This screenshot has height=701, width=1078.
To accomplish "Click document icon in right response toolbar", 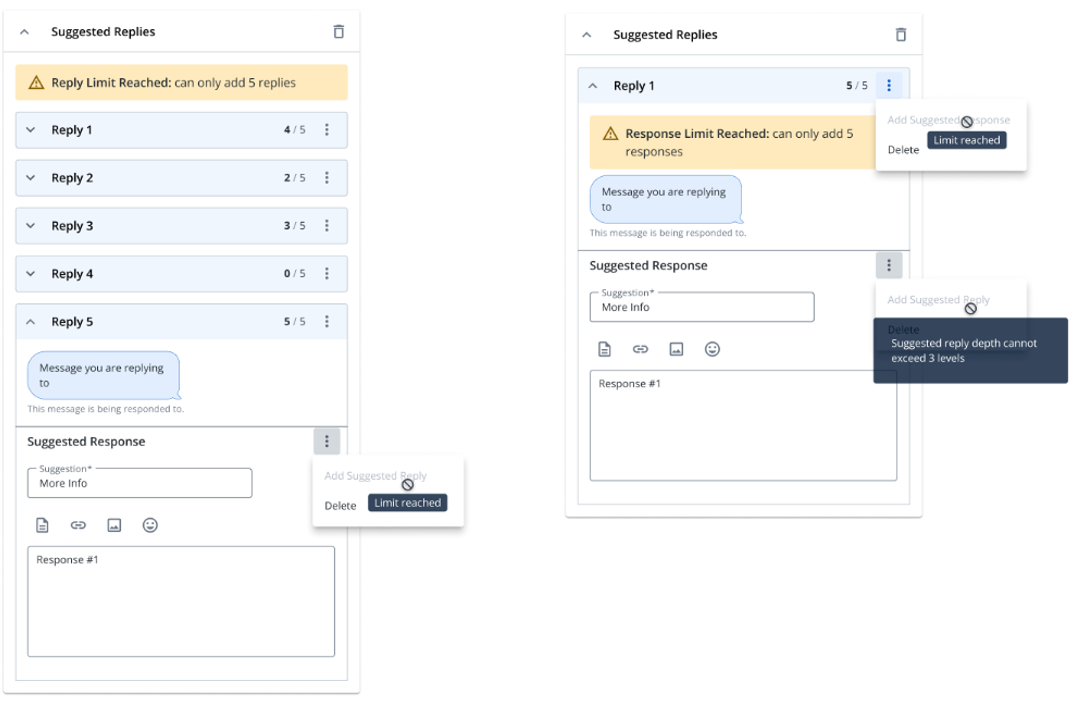I will (x=604, y=349).
